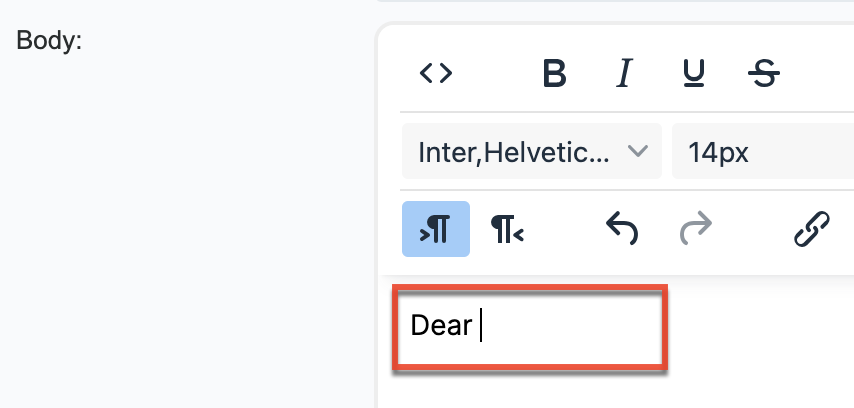This screenshot has width=854, height=408.
Task: Redo the last undone action
Action: pos(693,230)
